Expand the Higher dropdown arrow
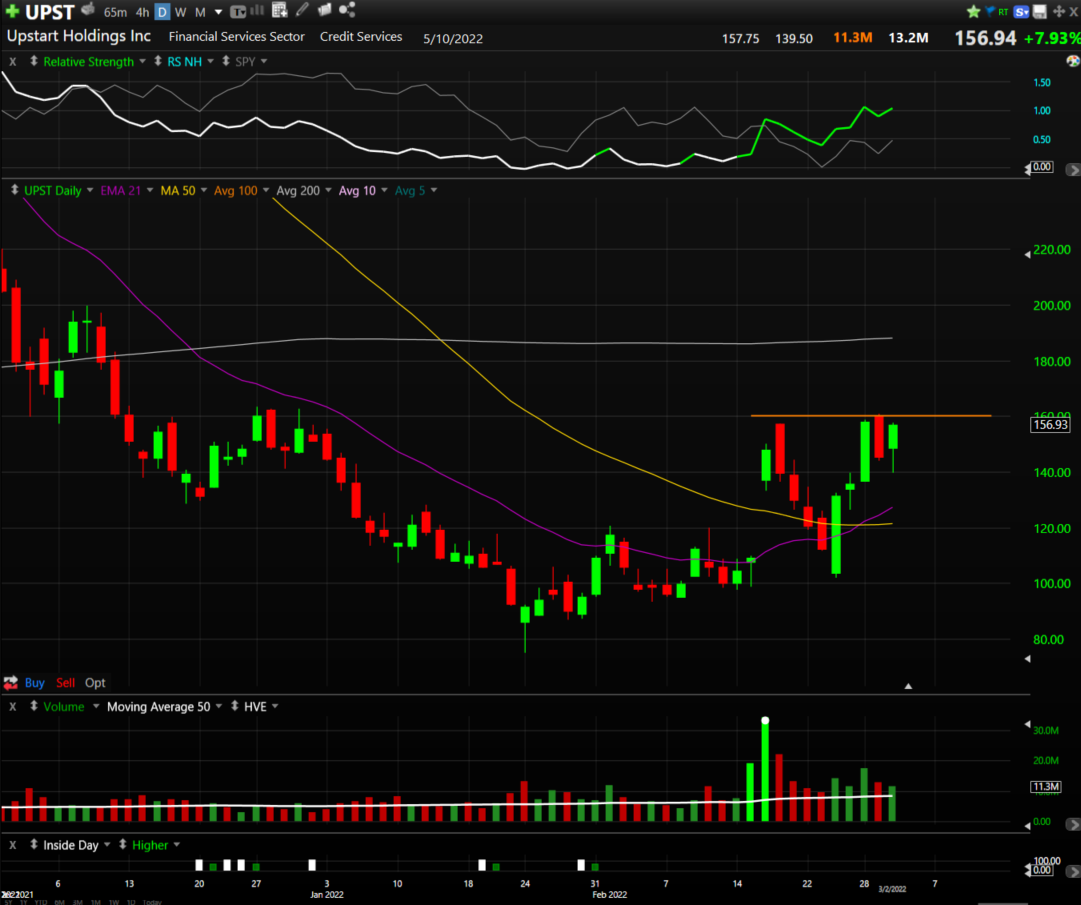 176,844
